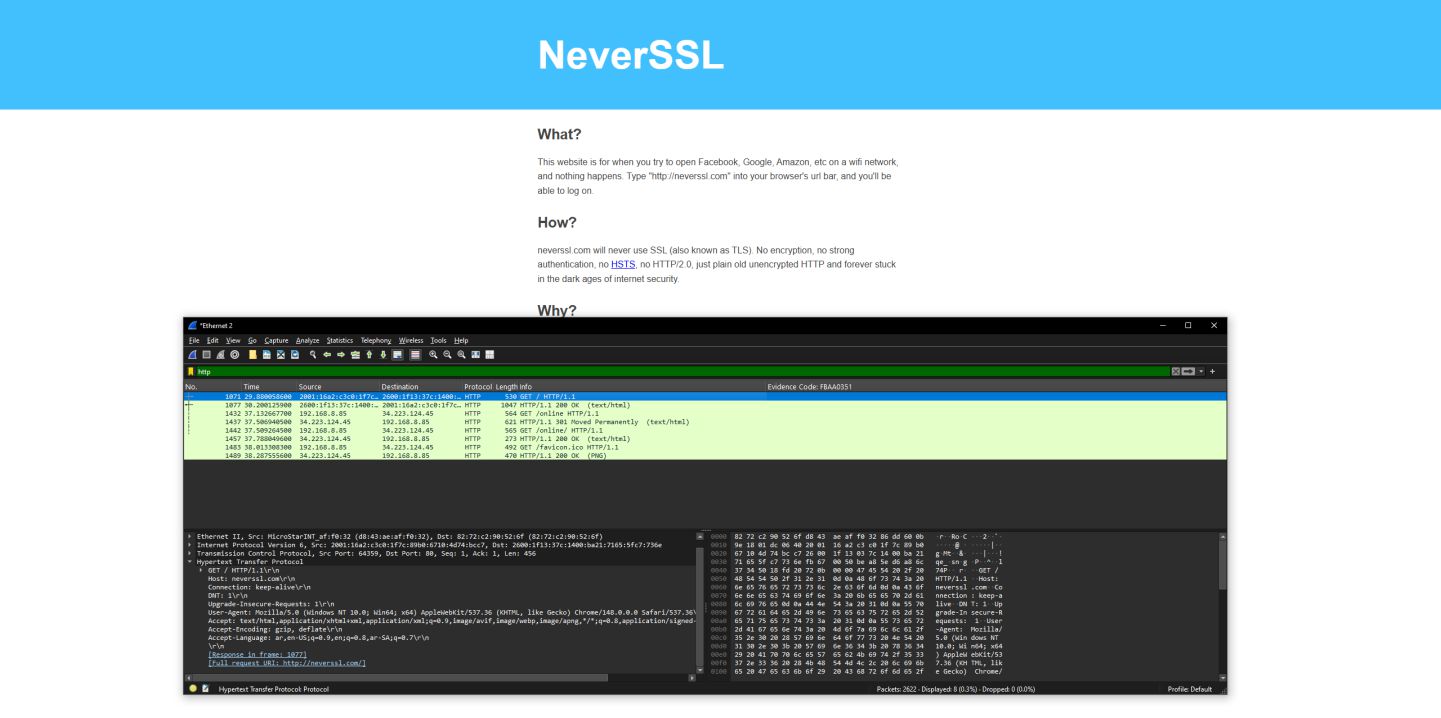Screen dimensions: 1441x718
Task: Open the Tools menu
Action: pos(438,341)
